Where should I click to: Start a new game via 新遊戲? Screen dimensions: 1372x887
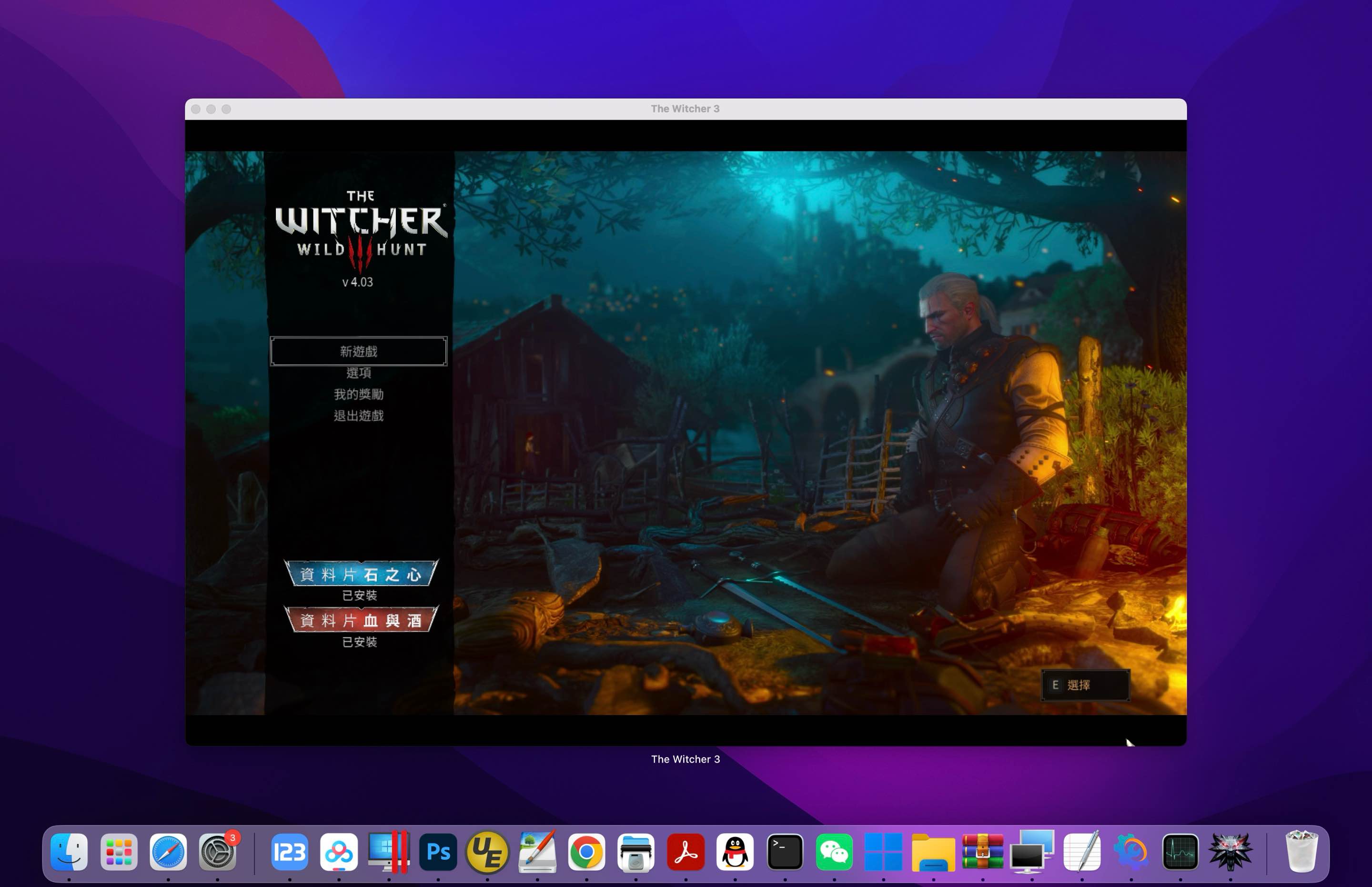pyautogui.click(x=358, y=351)
